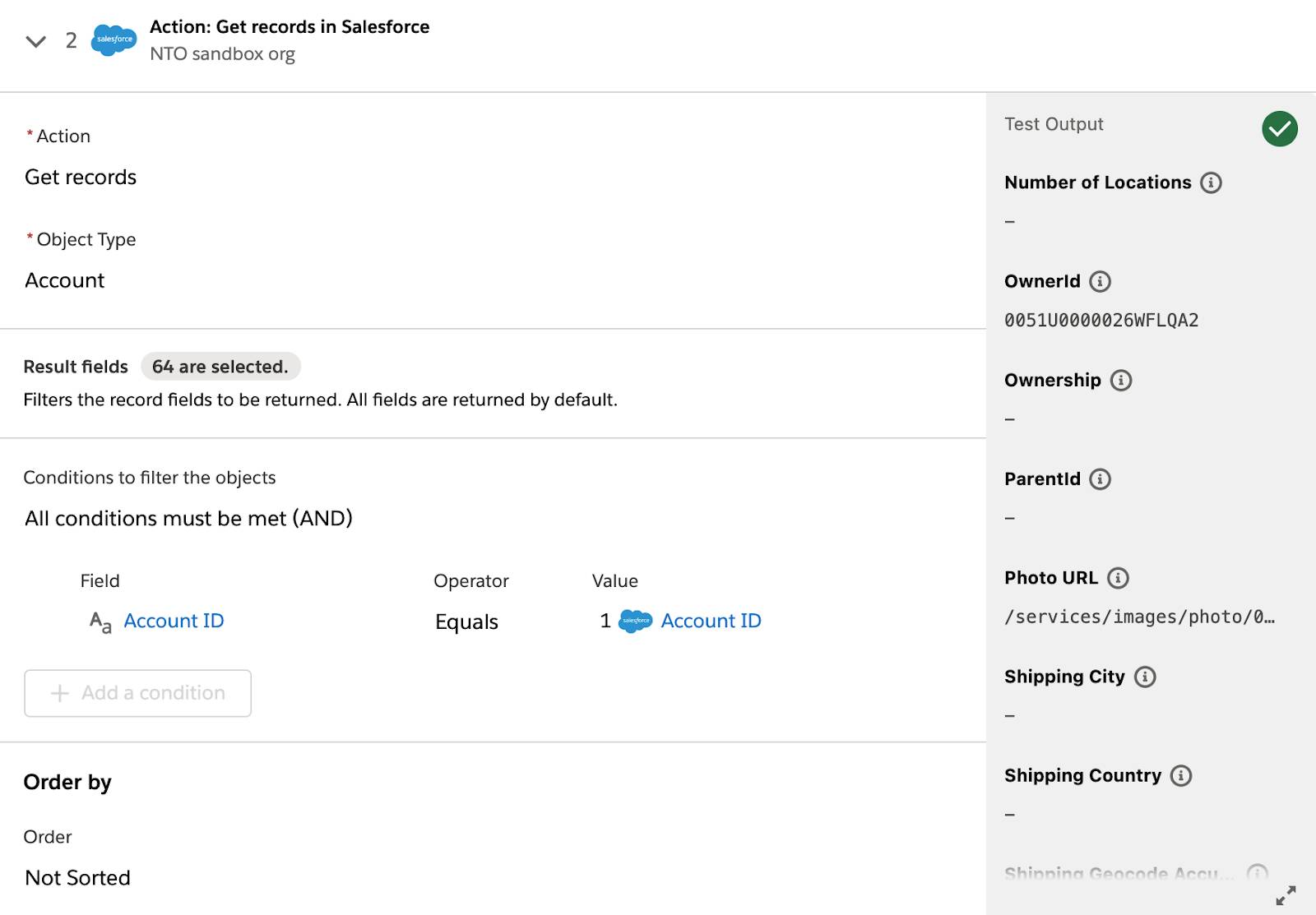Image resolution: width=1316 pixels, height=915 pixels.
Task: Click the Salesforce cloud logo in header
Action: [x=114, y=39]
